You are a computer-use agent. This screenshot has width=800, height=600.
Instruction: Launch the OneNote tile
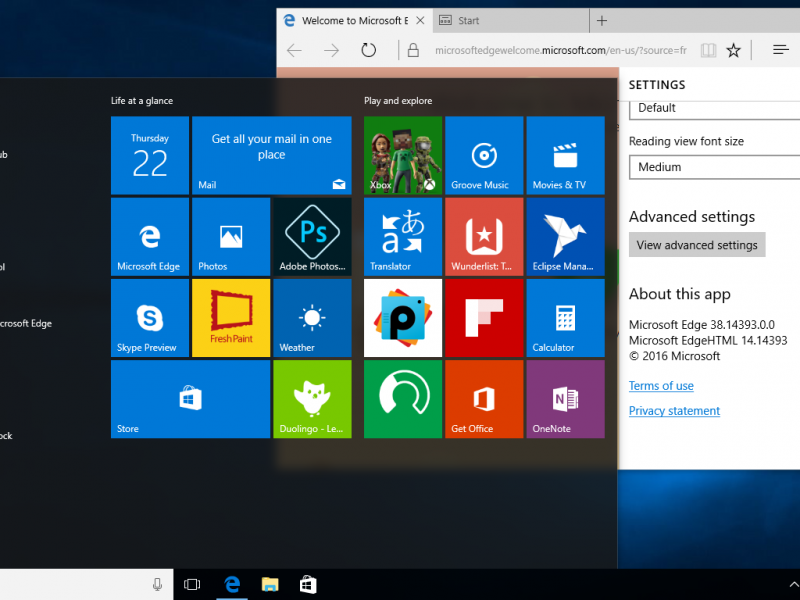565,399
